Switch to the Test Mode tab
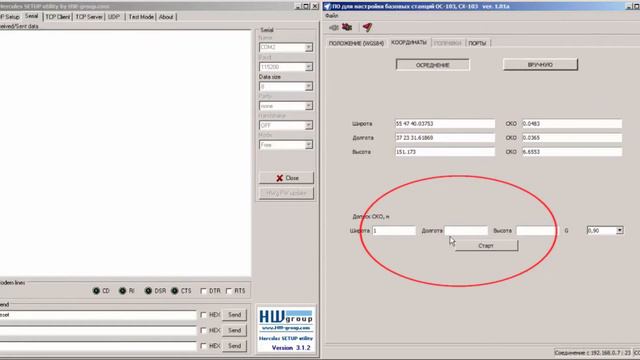This screenshot has height=360, width=640. click(x=141, y=17)
